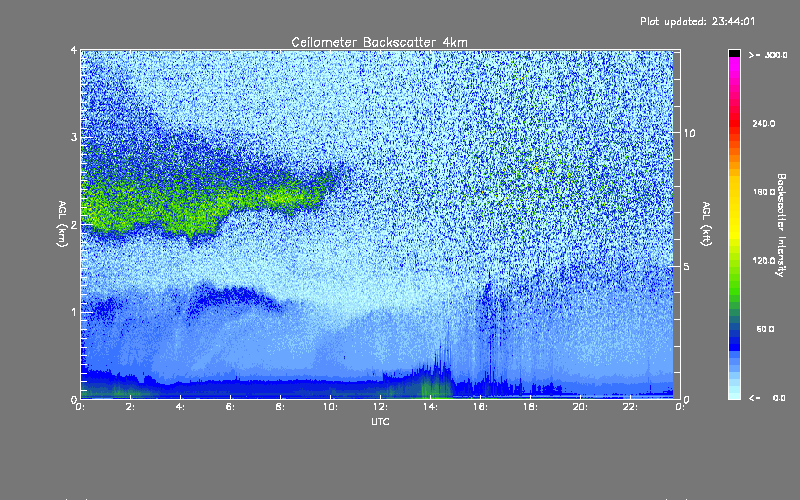The image size is (800, 500).
Task: Click the 4 tick on AGL (km) axis
Action: point(74,50)
